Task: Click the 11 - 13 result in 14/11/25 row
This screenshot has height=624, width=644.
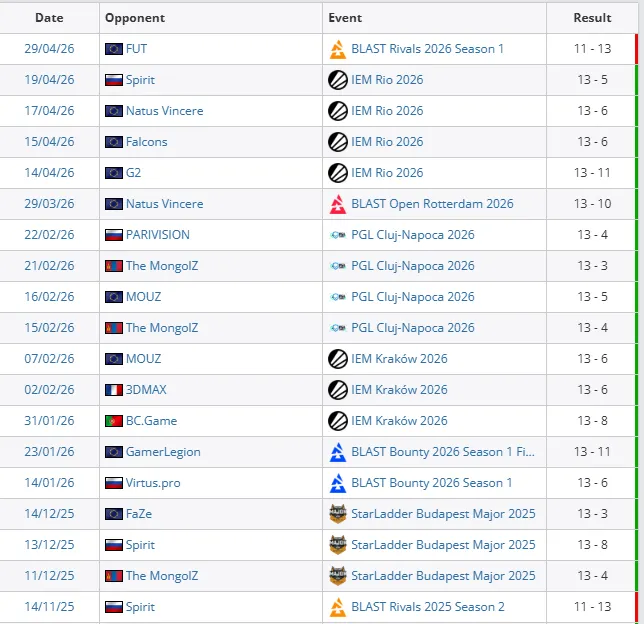Action: click(592, 607)
